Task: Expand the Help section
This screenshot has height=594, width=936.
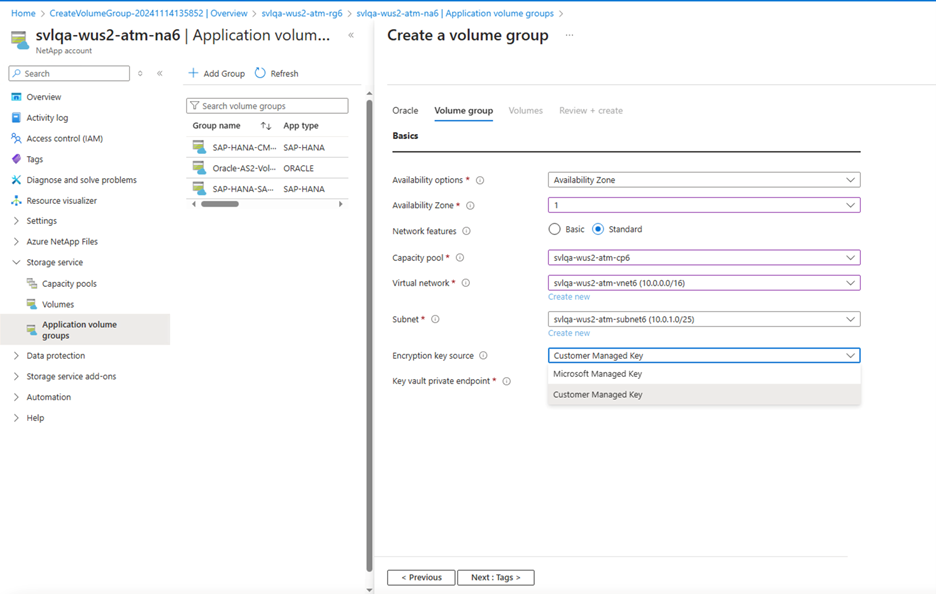Action: coord(16,418)
